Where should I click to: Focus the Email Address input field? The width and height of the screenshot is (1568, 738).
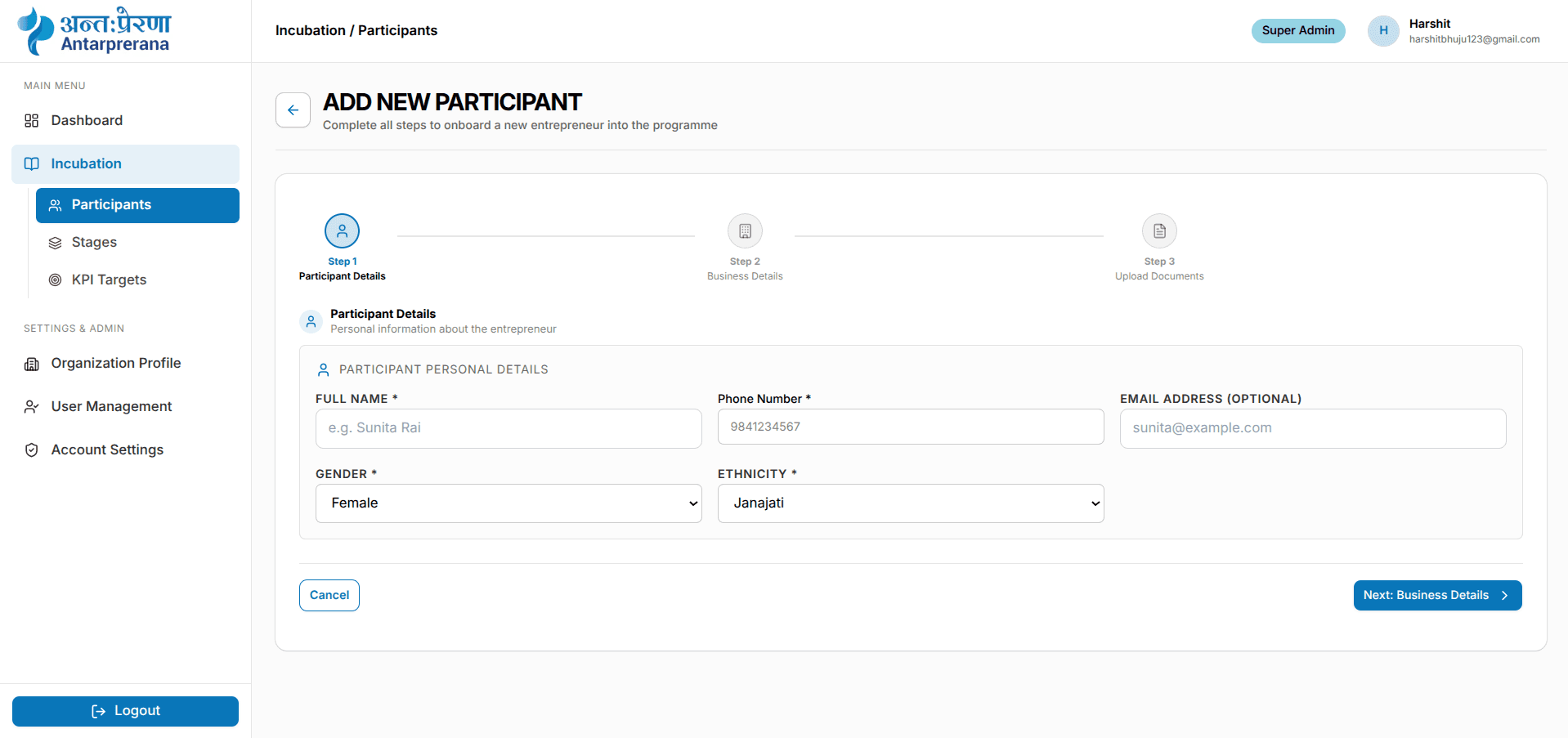click(x=1313, y=428)
